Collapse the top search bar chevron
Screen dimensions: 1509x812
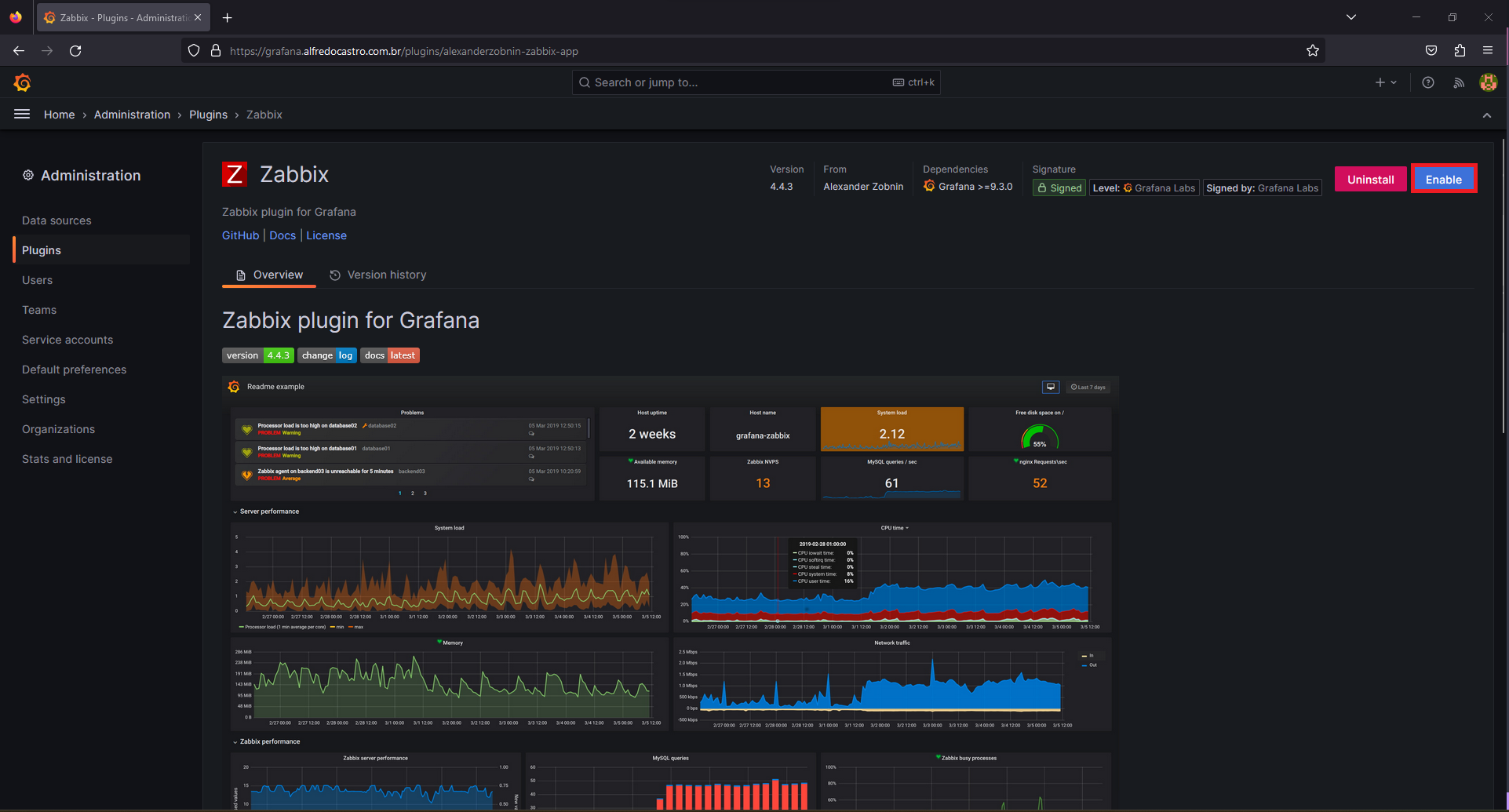[1487, 115]
